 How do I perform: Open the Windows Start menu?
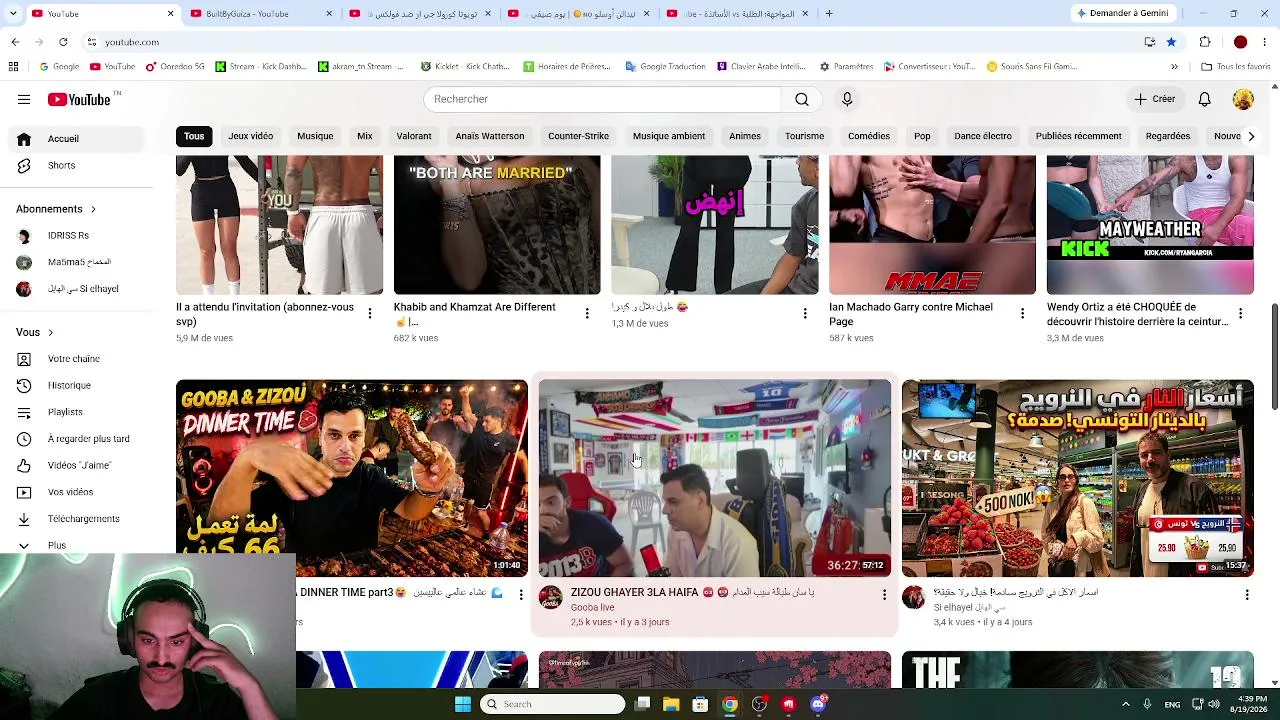pyautogui.click(x=462, y=704)
